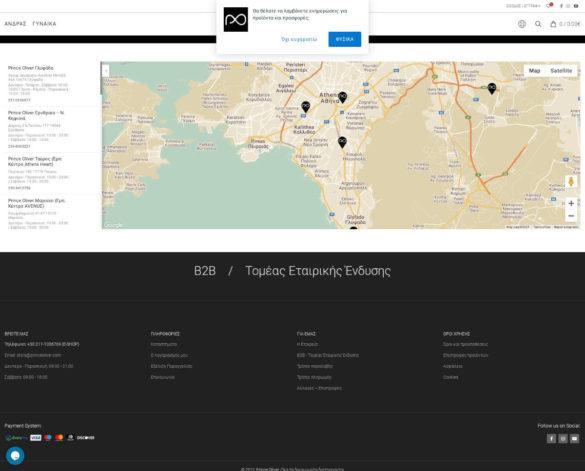The width and height of the screenshot is (585, 471).
Task: Open Επικοινωνία link in footer
Action: pyautogui.click(x=163, y=377)
